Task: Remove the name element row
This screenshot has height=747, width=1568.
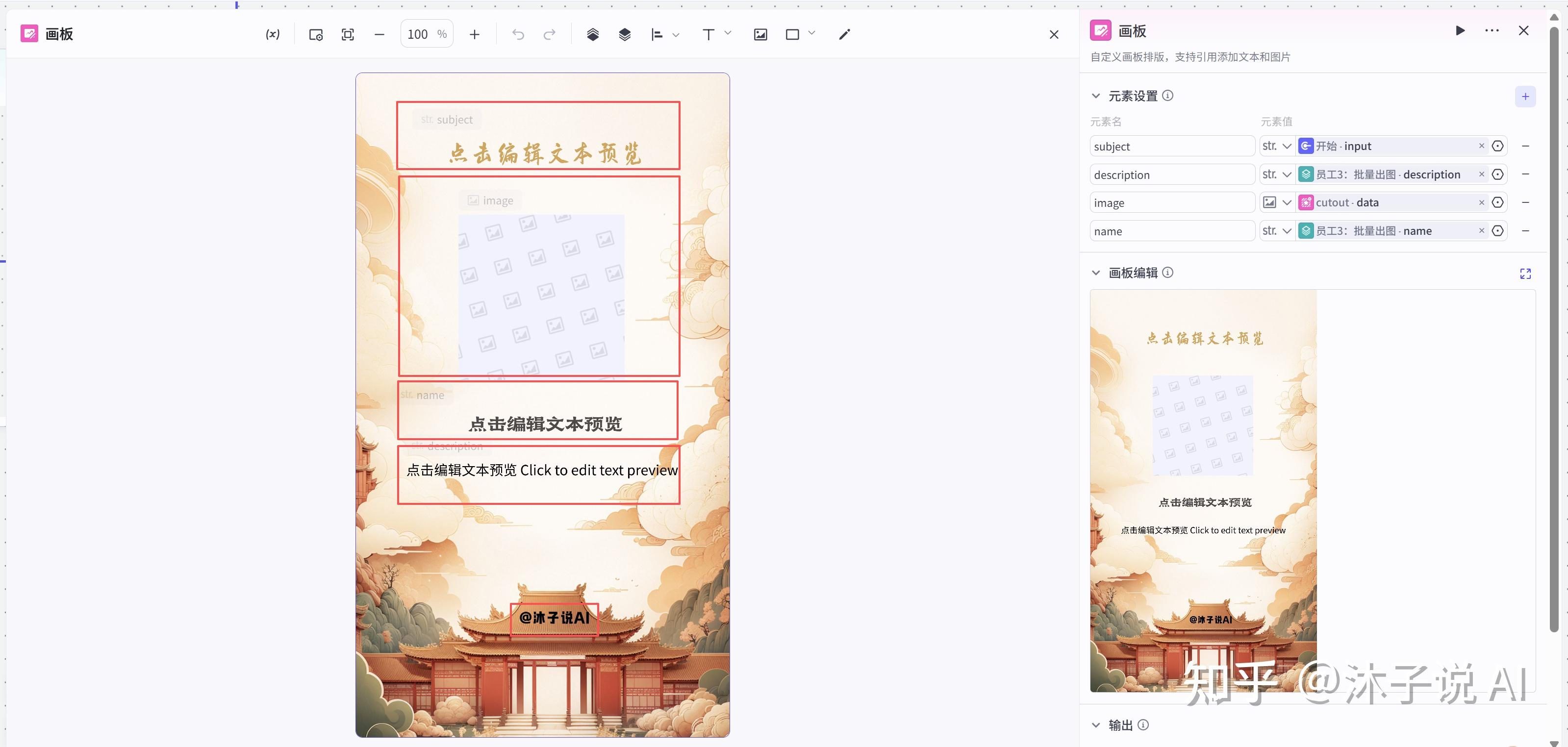Action: click(x=1525, y=230)
